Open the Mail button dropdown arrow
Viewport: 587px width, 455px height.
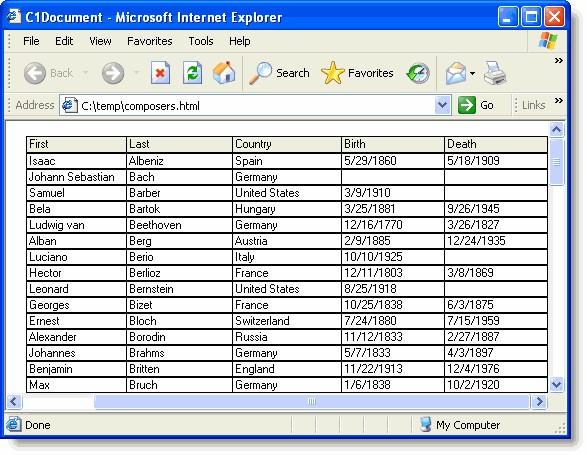(472, 73)
